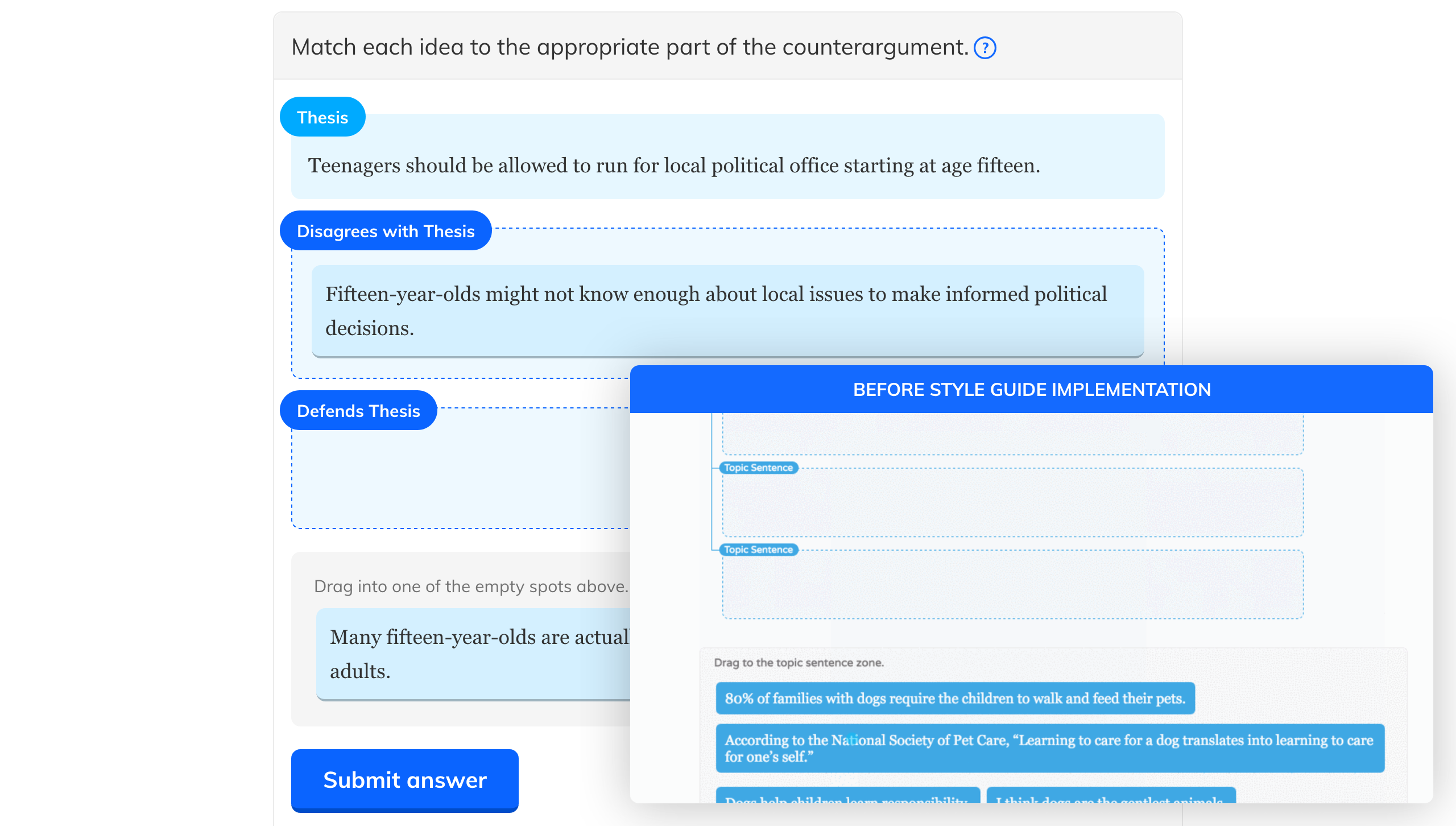This screenshot has width=1456, height=826.
Task: Select the upper Topic Sentence label
Action: pos(758,468)
